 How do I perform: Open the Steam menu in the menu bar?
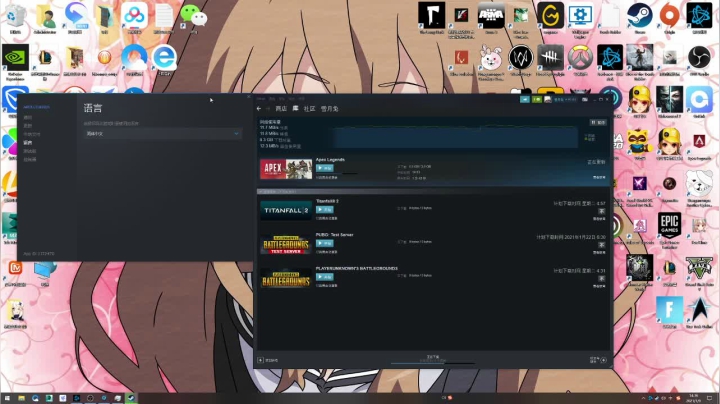261,99
